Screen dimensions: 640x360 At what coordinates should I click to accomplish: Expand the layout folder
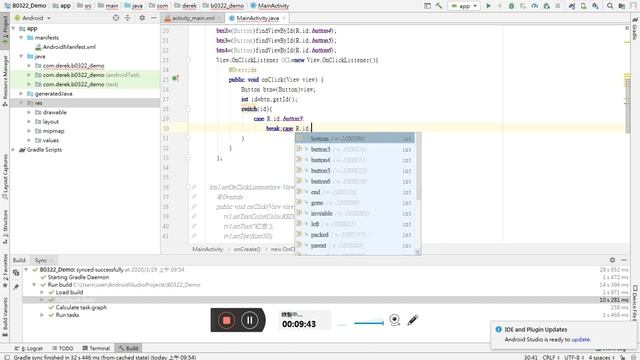(29, 122)
